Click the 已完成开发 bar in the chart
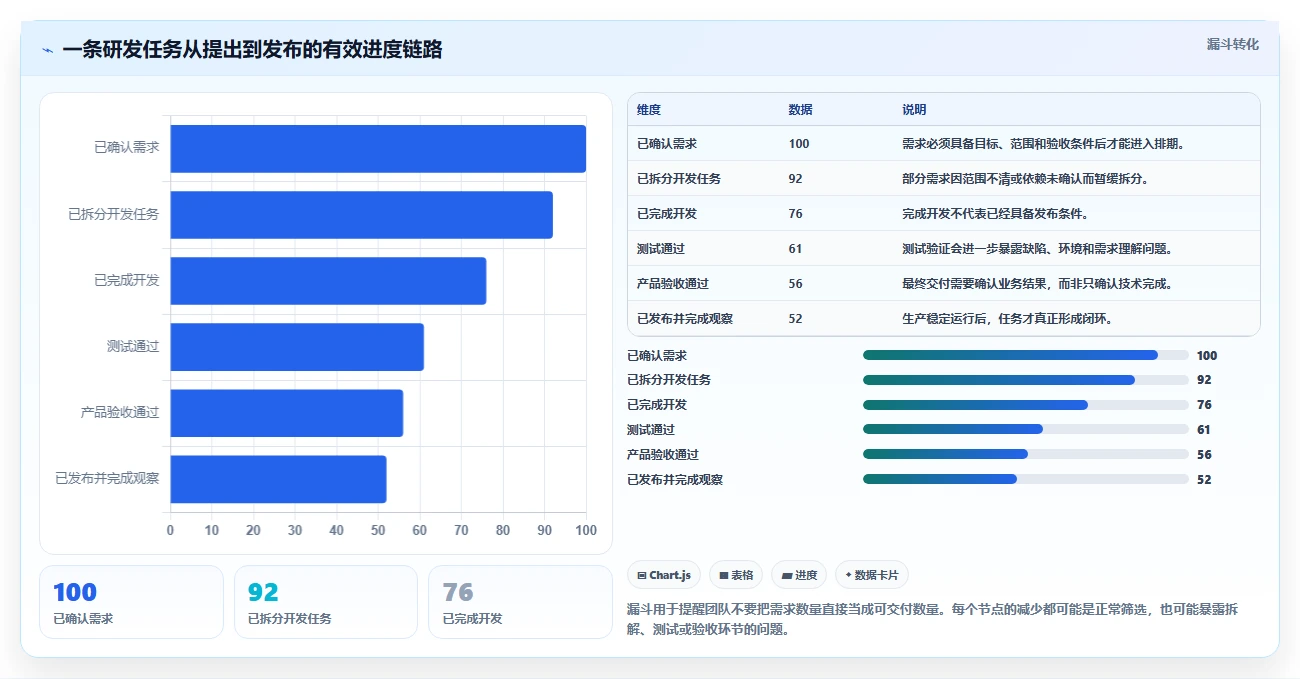 pos(328,281)
